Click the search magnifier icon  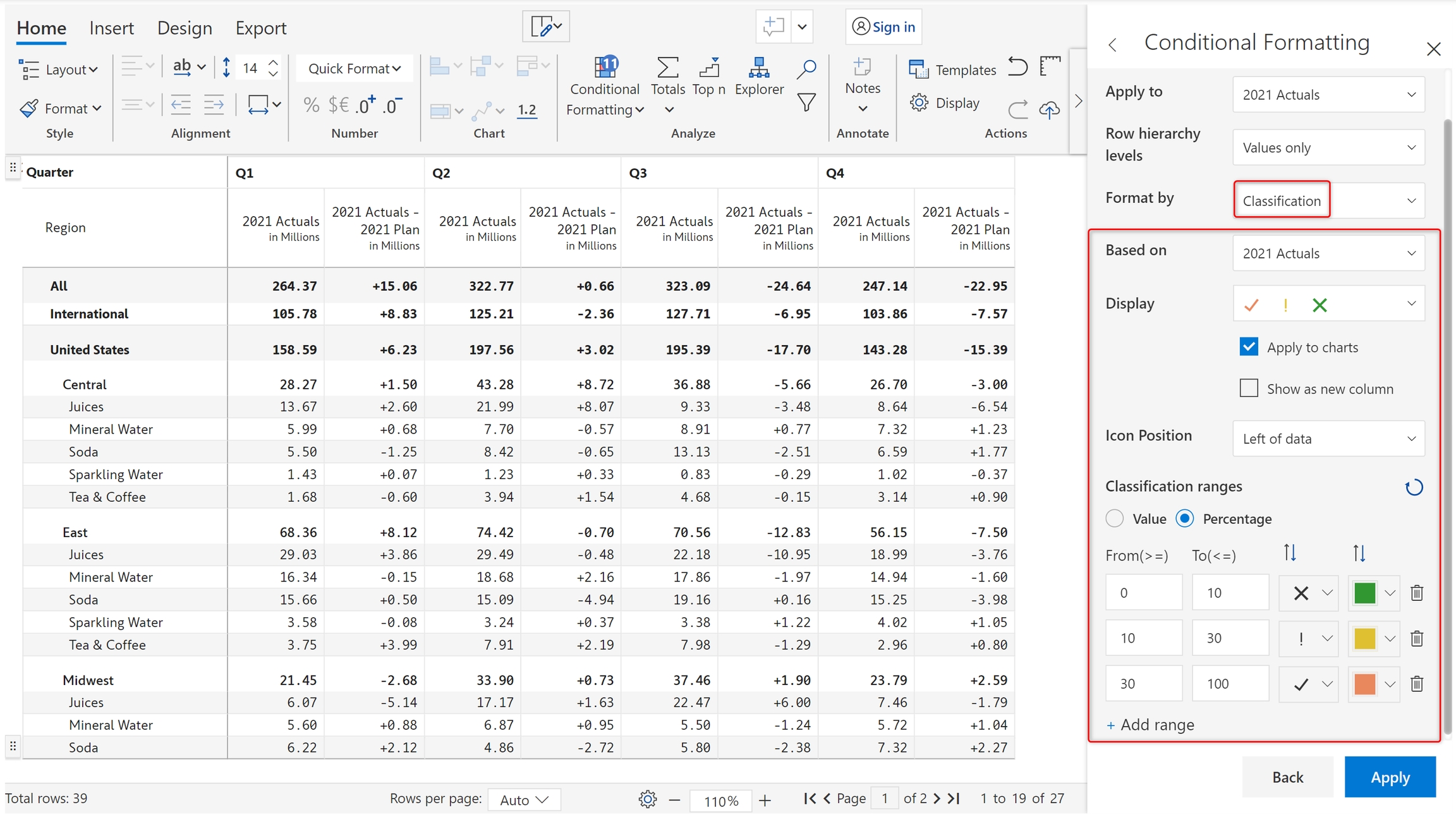pos(806,68)
